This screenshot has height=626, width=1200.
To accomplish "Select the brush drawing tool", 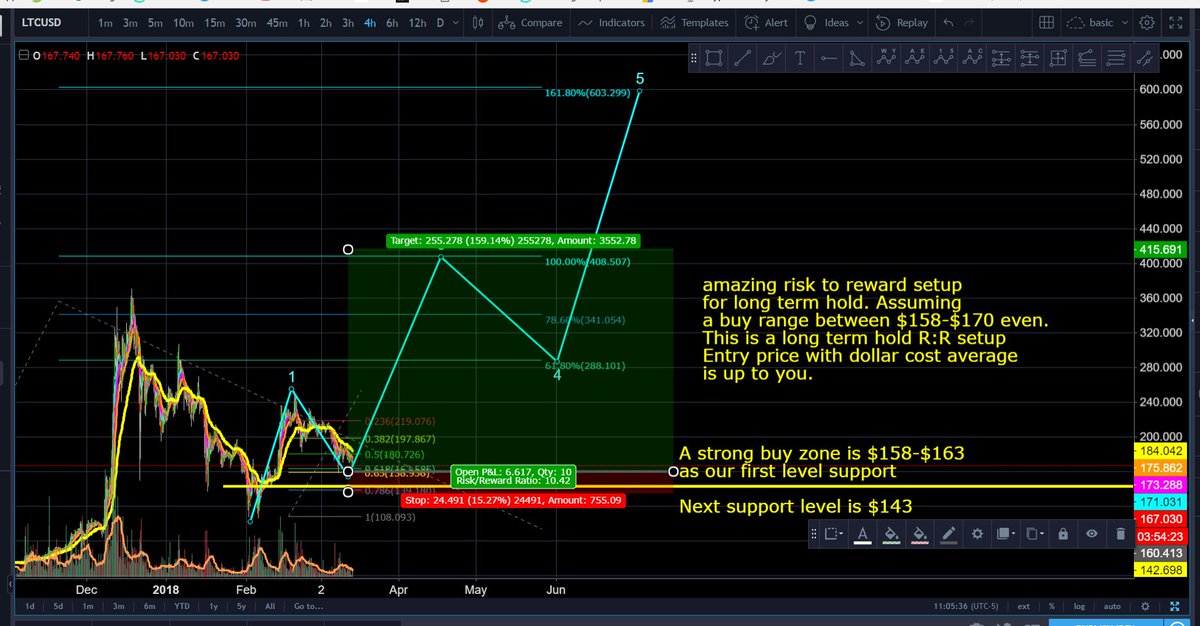I will point(771,58).
